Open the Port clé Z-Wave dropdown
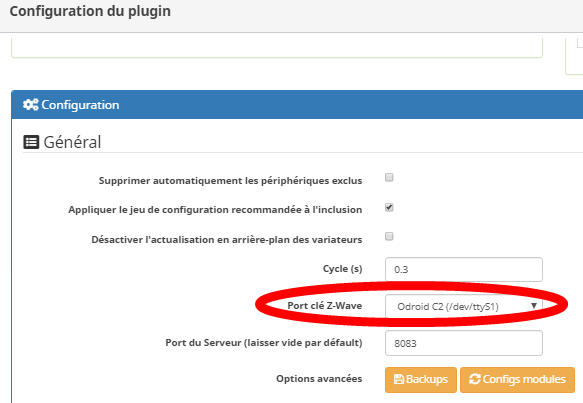 click(464, 306)
